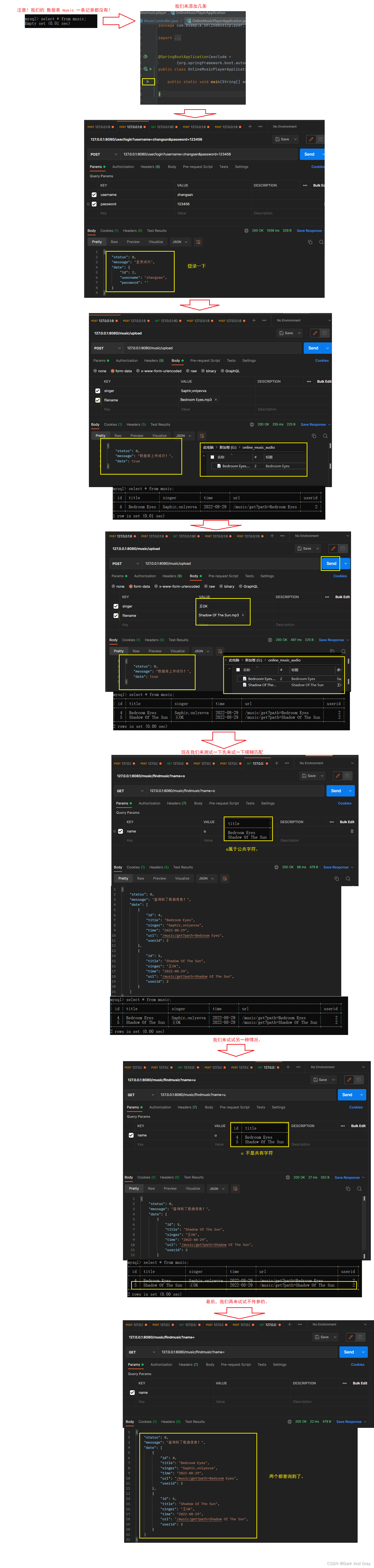Open Test Results tab in findmusic name=o response
This screenshot has height=1568, width=374.
click(183, 867)
